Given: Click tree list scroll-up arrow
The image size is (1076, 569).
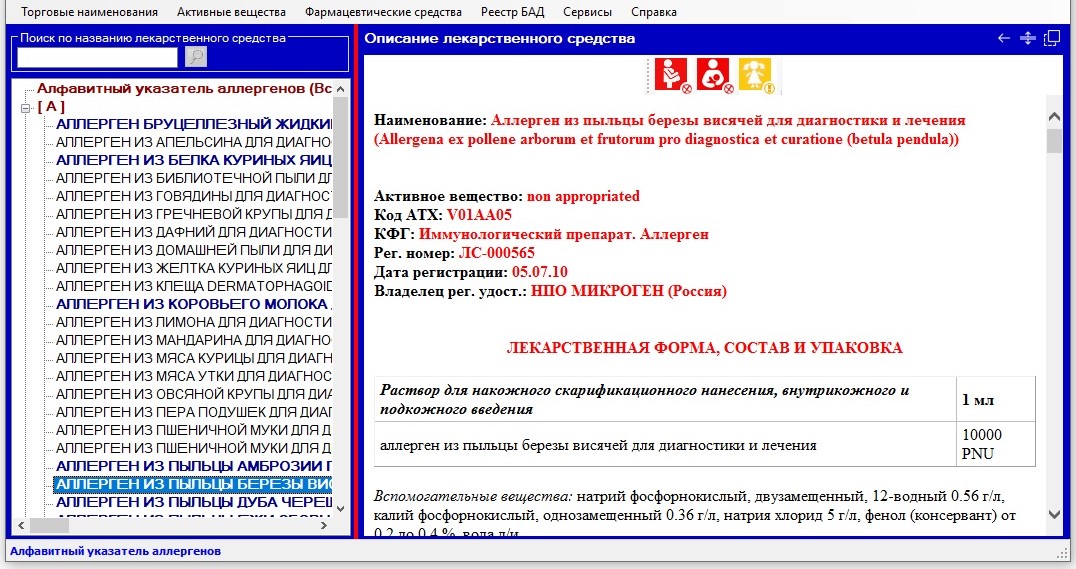Looking at the screenshot, I should coord(341,89).
